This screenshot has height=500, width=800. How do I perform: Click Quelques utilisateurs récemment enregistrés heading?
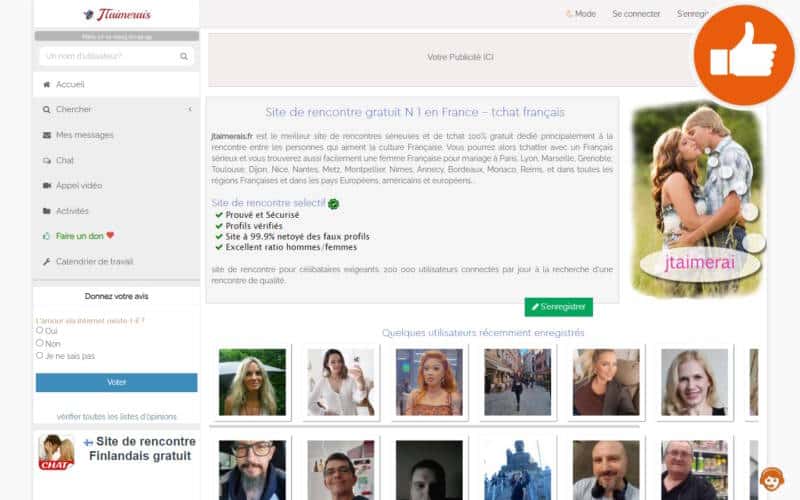[x=483, y=333]
